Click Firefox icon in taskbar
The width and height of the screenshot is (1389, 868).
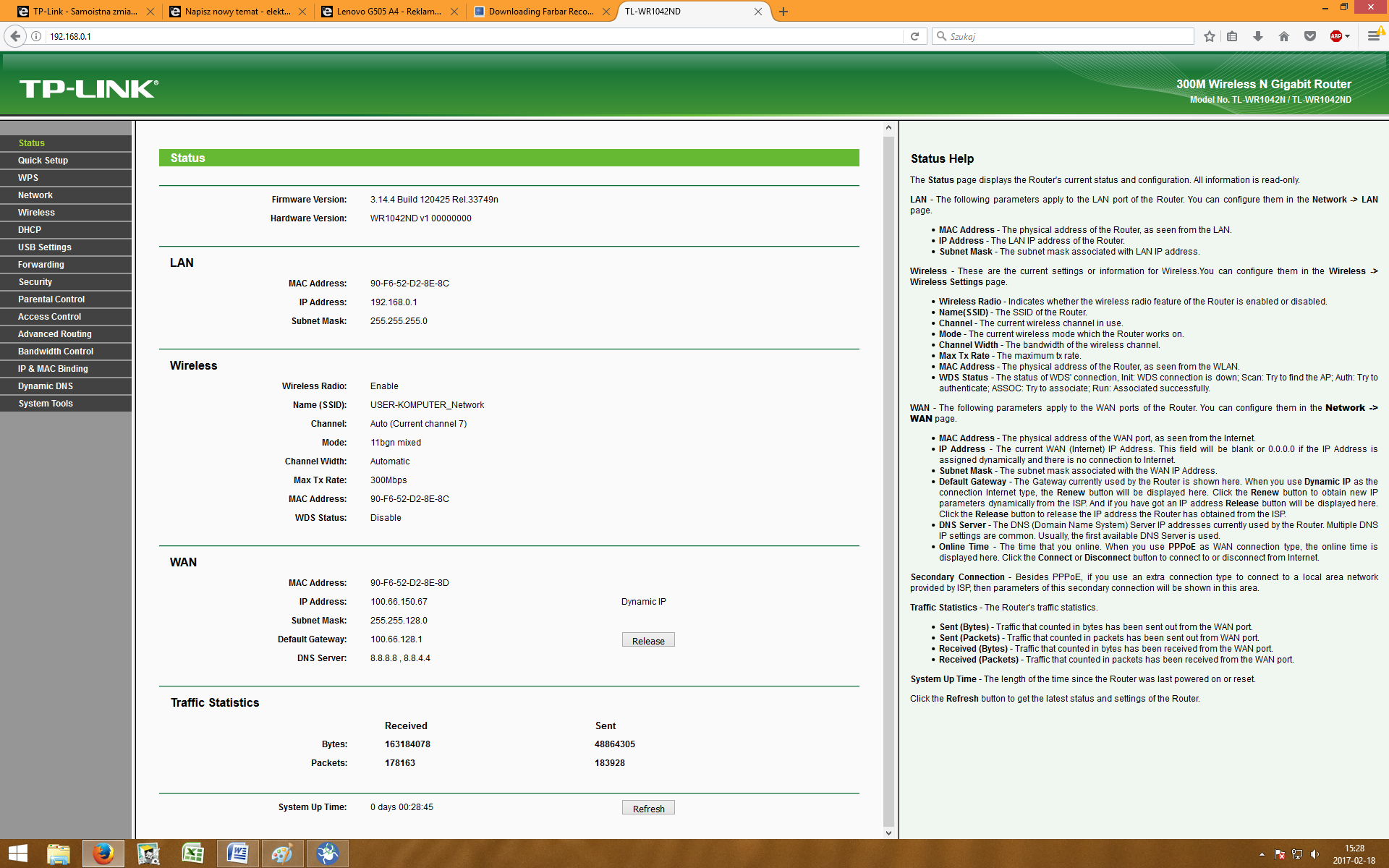[x=103, y=854]
